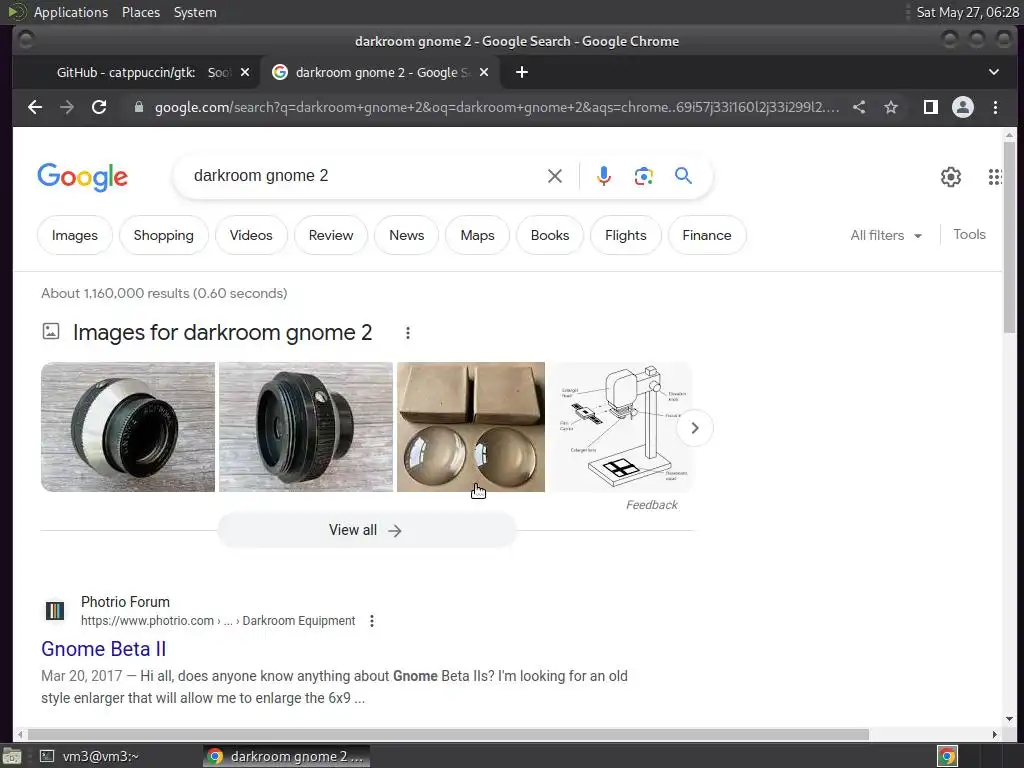
Task: Open Photrio Forum site name link
Action: click(125, 602)
